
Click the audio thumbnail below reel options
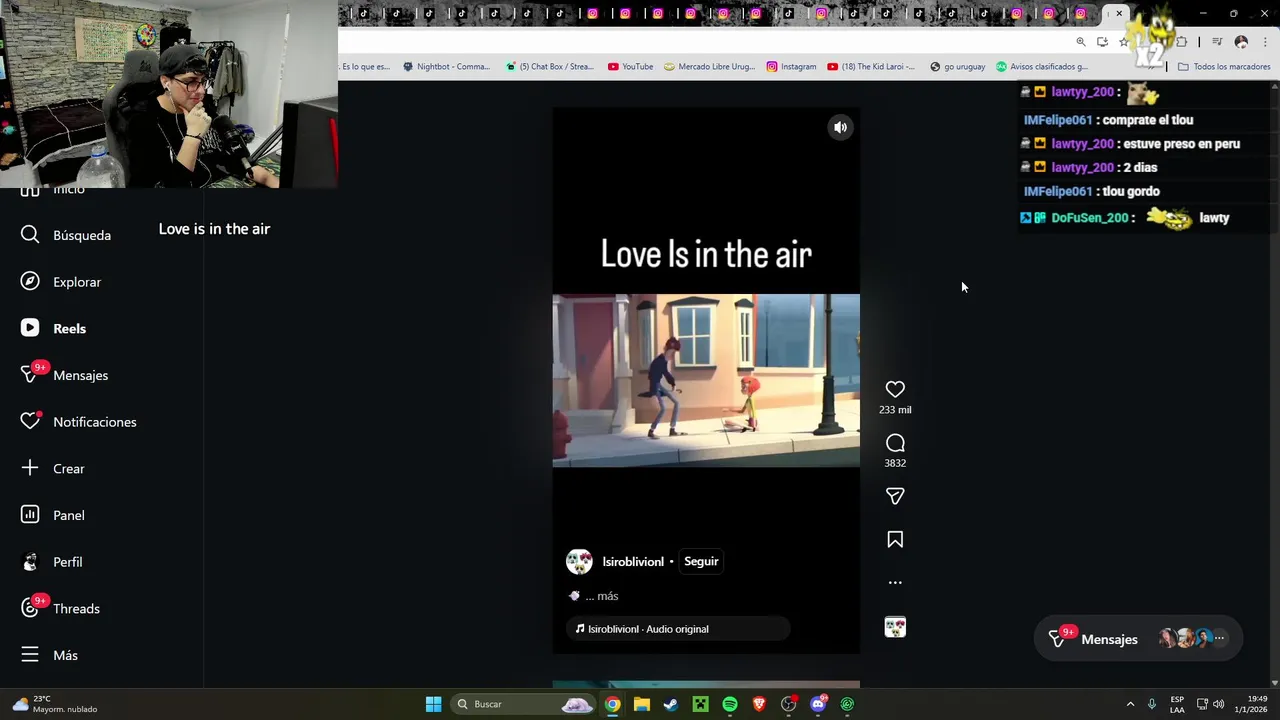coord(895,627)
